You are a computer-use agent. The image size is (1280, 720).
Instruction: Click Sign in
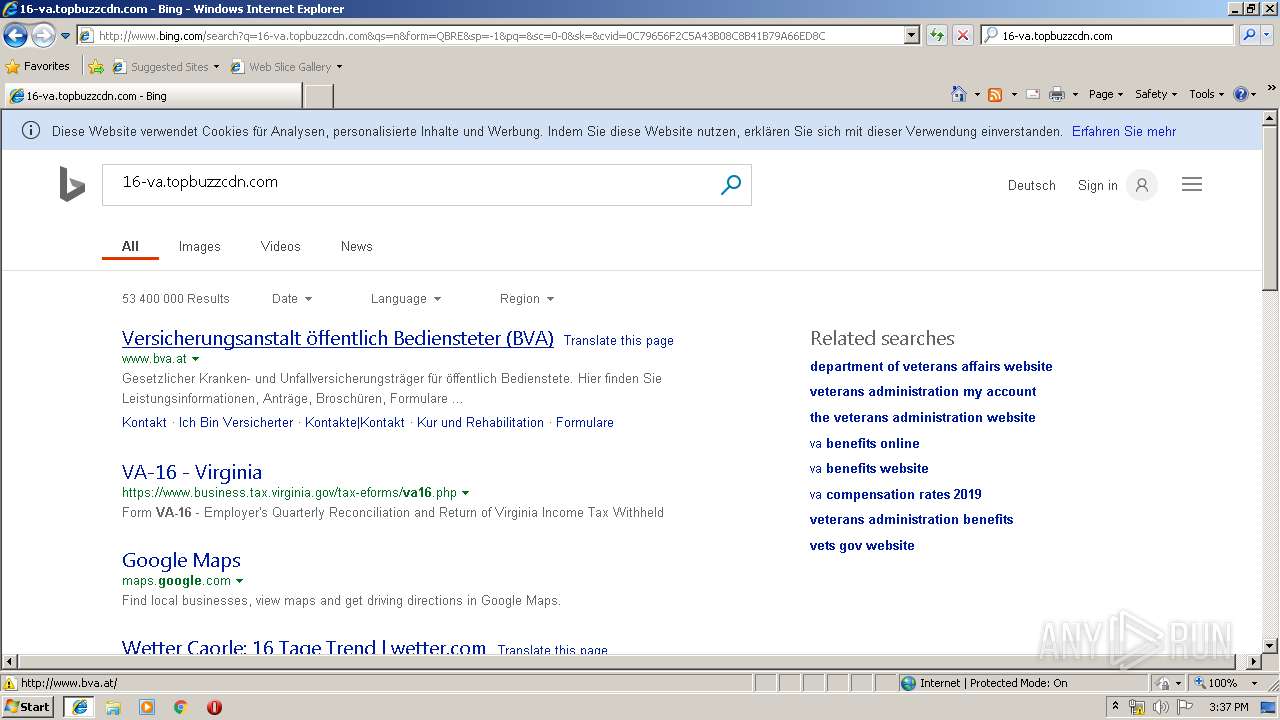1097,185
